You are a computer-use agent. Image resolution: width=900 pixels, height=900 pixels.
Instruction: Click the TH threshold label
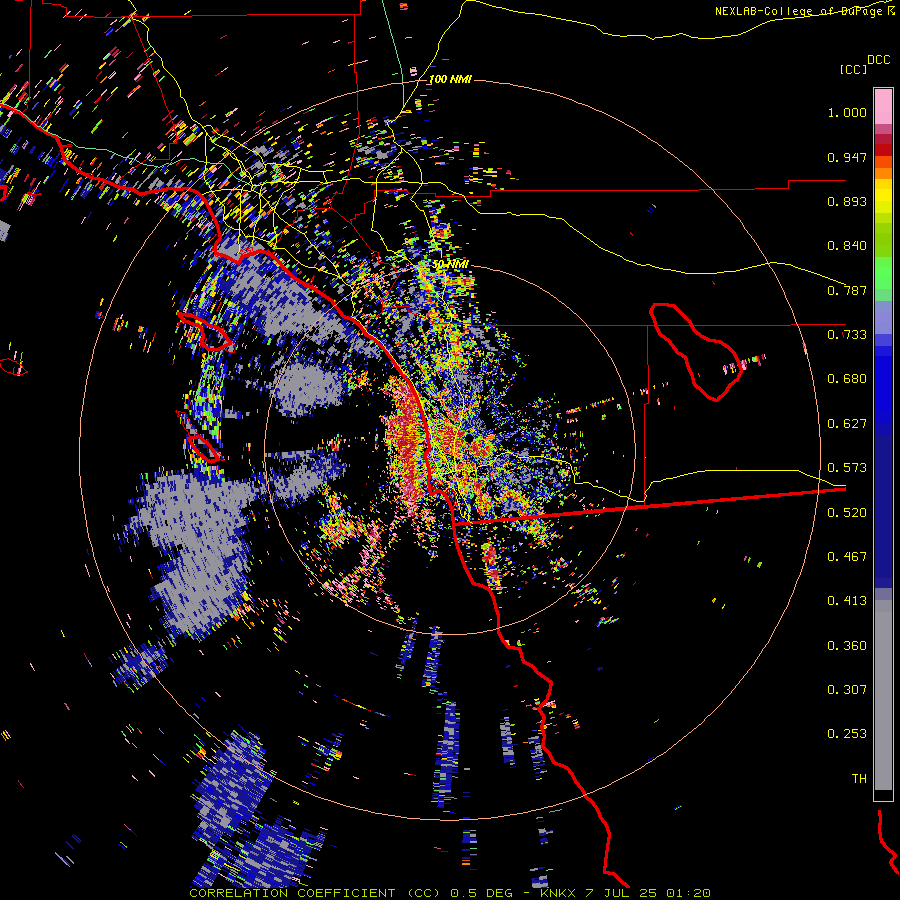859,779
